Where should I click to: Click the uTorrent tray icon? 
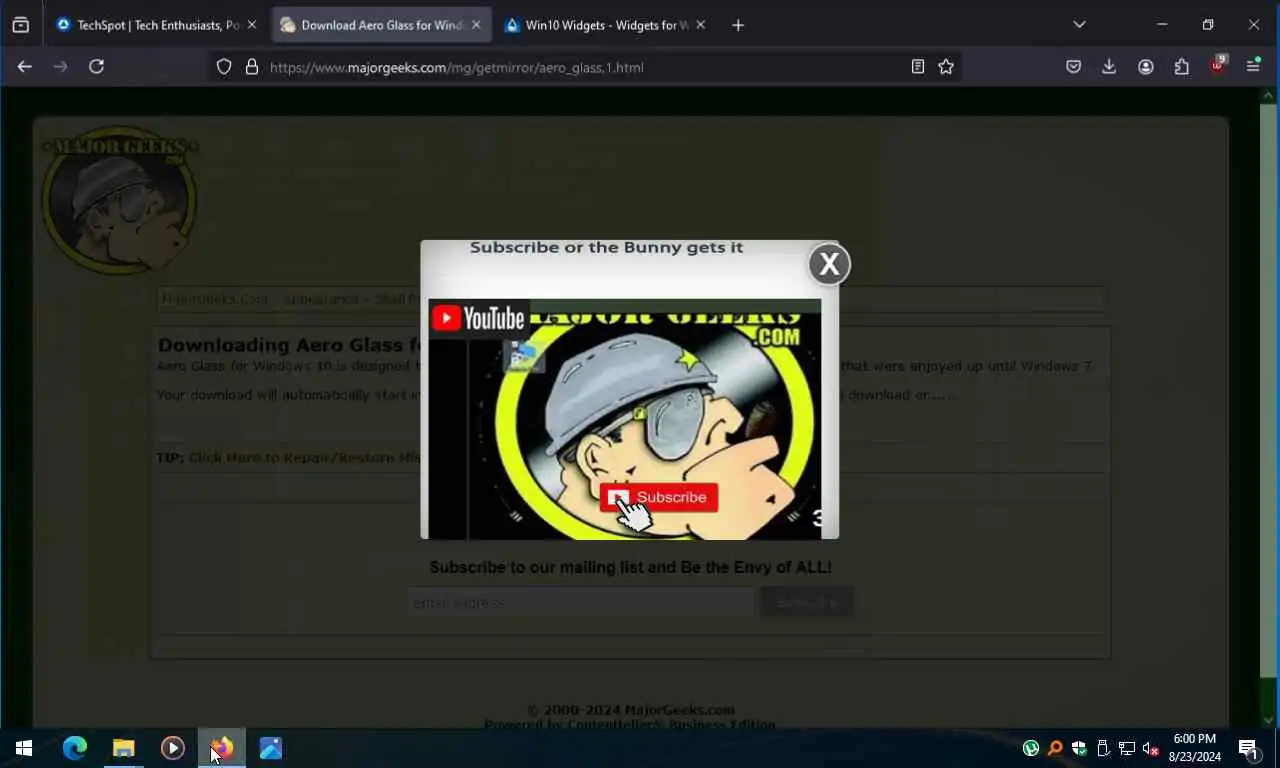coord(1031,748)
